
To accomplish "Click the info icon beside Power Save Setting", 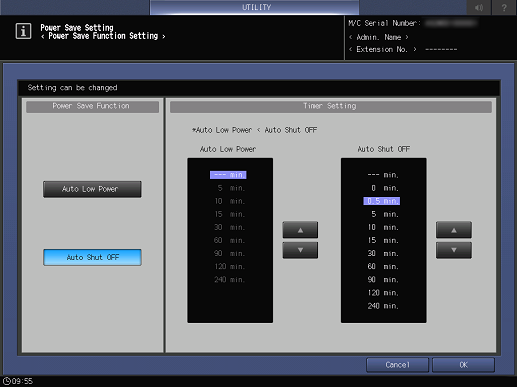I will point(23,31).
